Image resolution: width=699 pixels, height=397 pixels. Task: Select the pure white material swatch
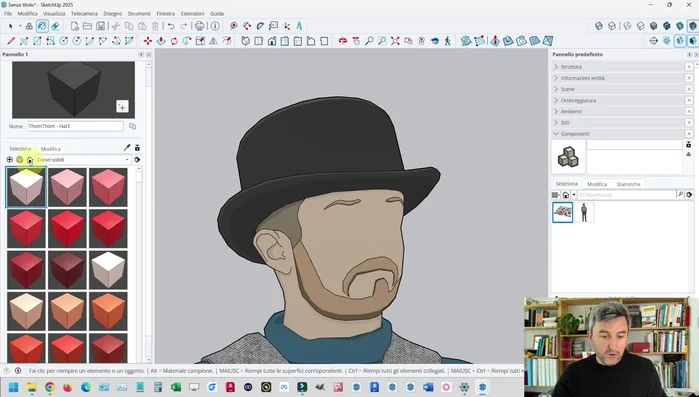click(x=108, y=270)
